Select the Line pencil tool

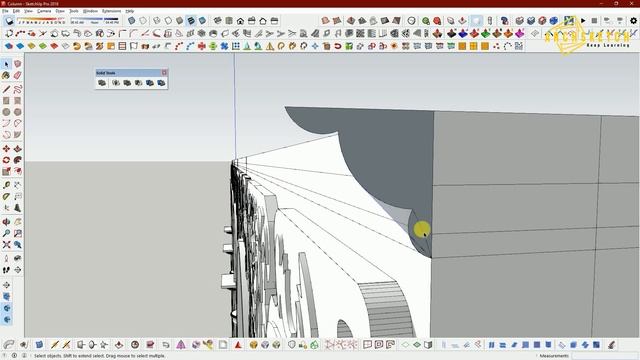(x=6, y=89)
